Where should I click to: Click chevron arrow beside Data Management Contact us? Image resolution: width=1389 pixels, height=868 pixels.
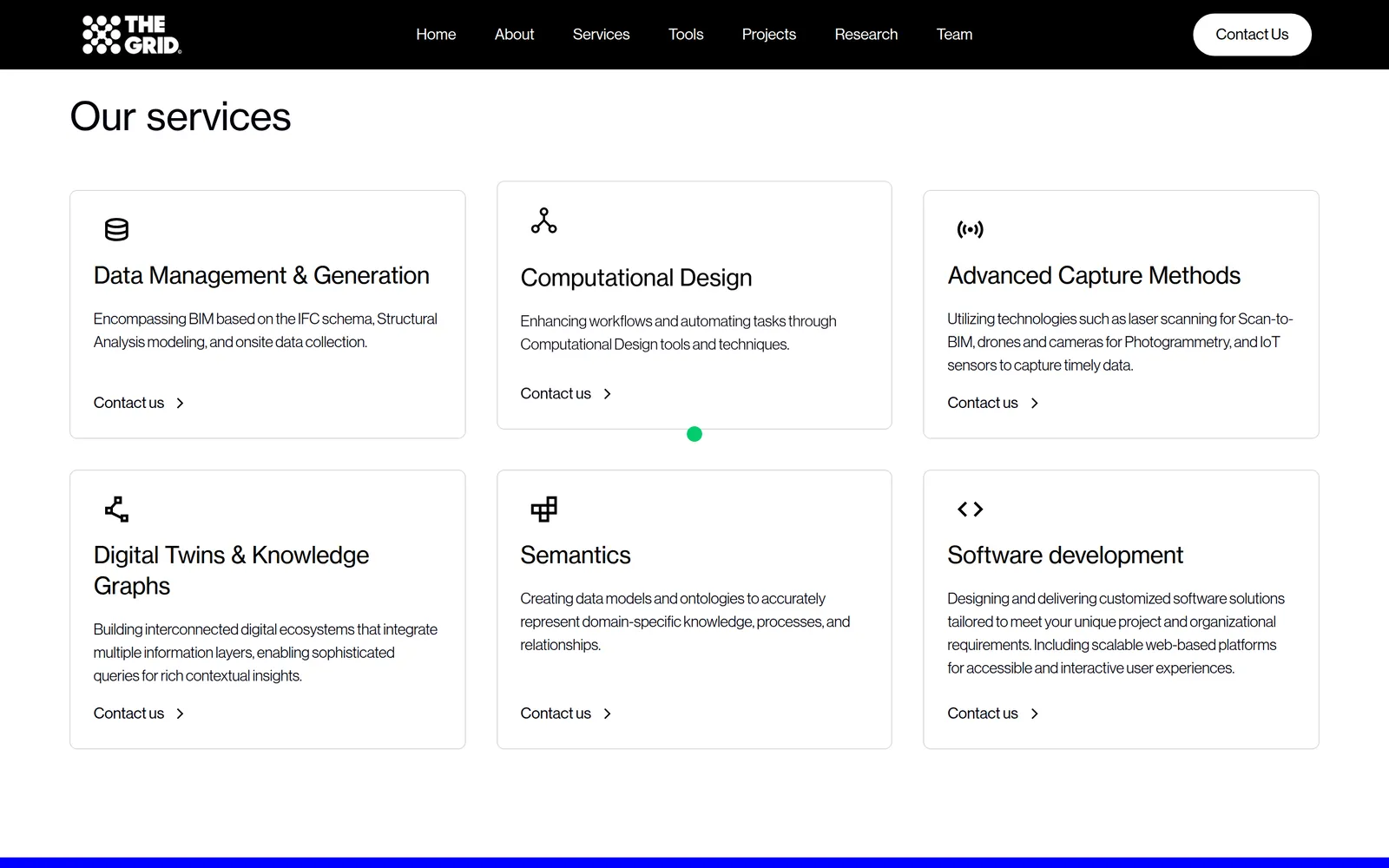coord(180,403)
